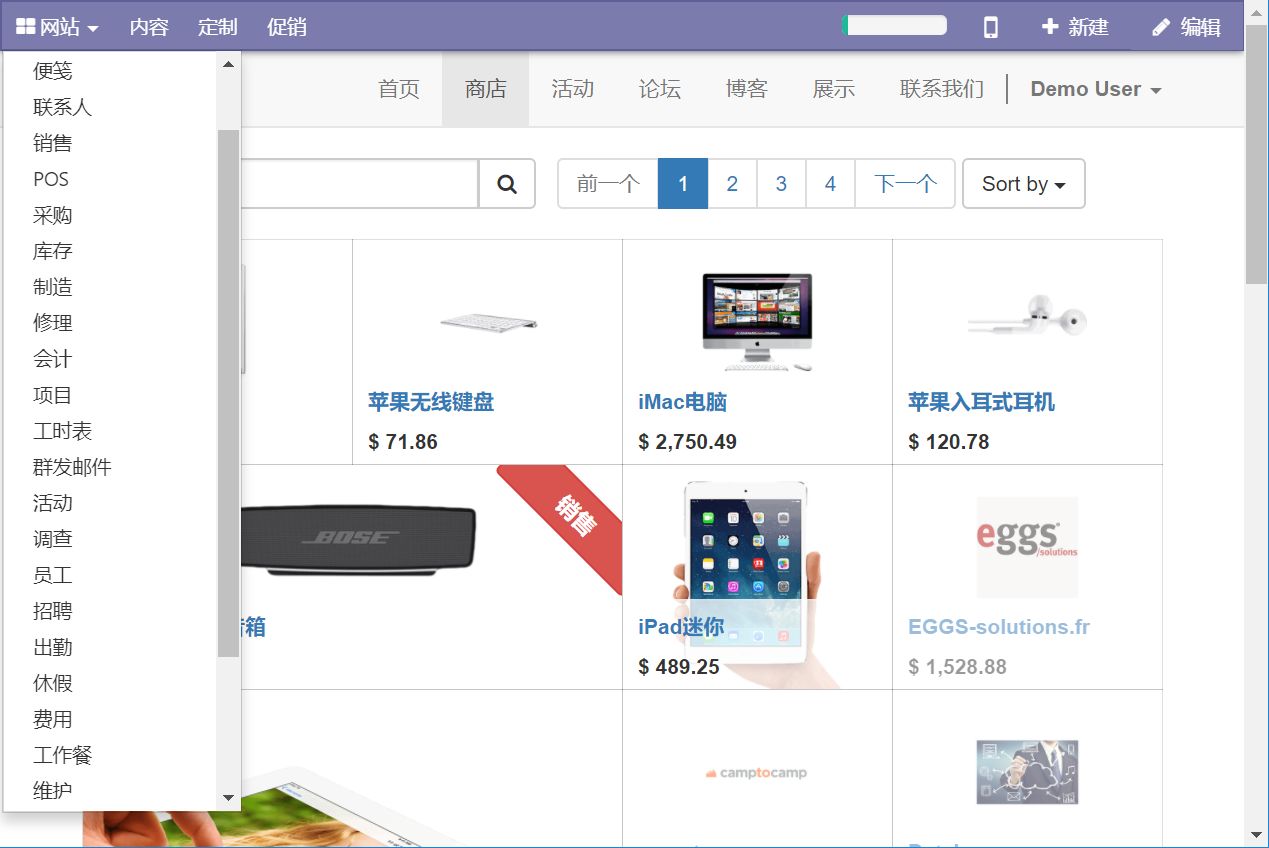
Task: Open the 论坛 nav tab
Action: coord(660,89)
